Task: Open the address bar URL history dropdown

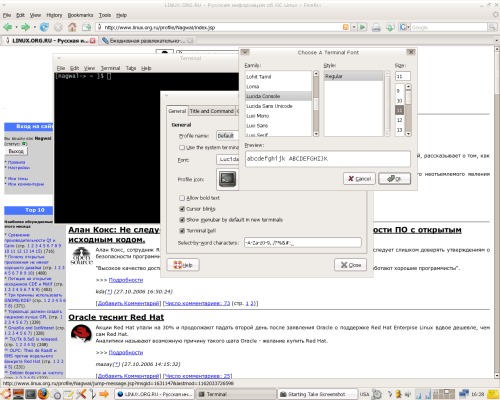Action: [x=354, y=27]
